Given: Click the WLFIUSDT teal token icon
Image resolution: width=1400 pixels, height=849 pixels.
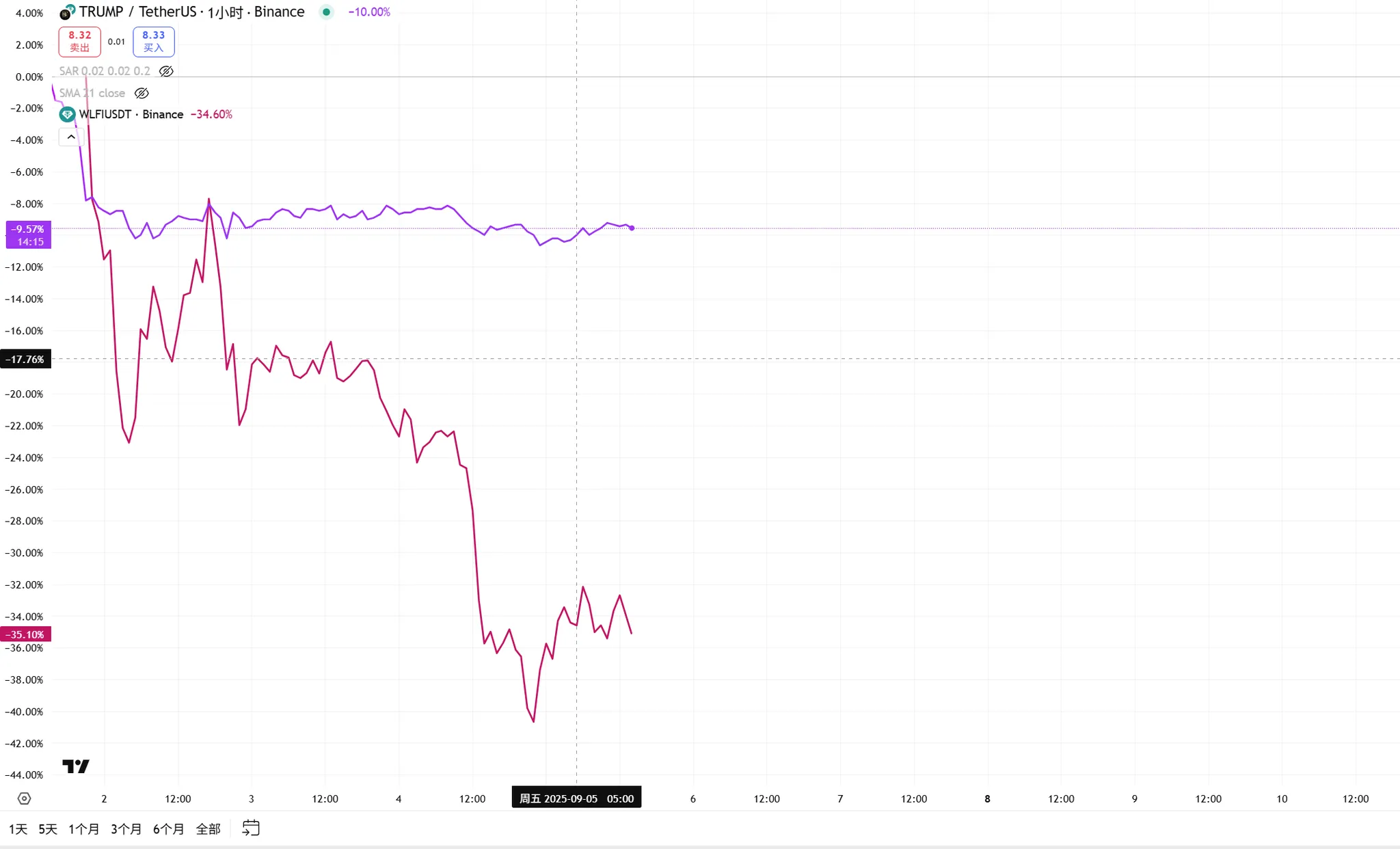Looking at the screenshot, I should pos(67,114).
